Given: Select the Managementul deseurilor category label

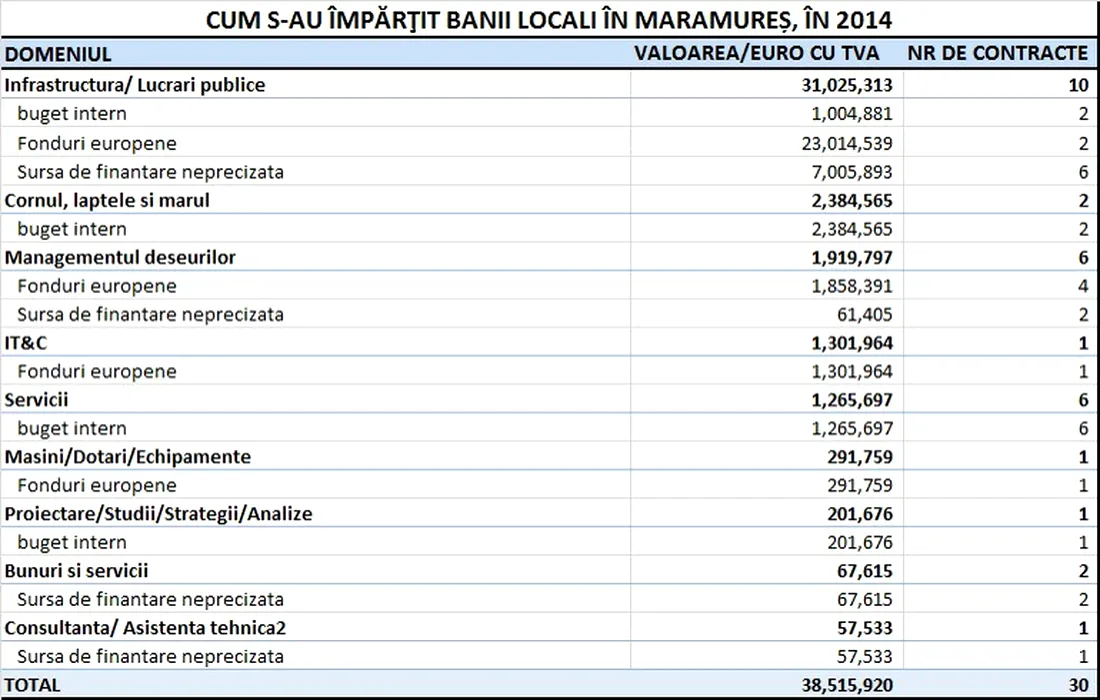Looking at the screenshot, I should pos(120,257).
